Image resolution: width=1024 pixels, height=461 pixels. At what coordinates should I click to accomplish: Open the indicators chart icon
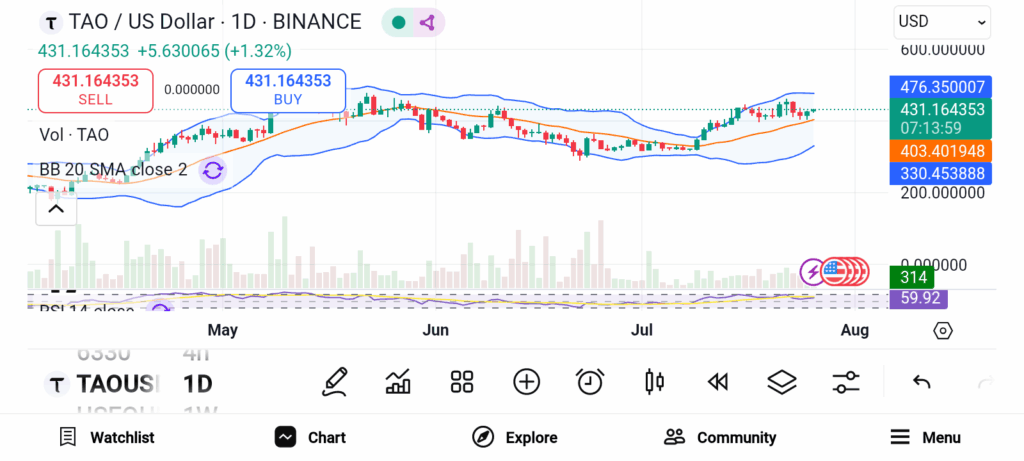[x=398, y=382]
